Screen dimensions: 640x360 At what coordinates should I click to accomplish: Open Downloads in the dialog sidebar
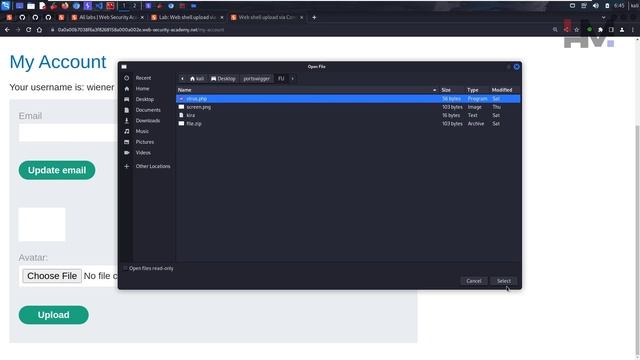(x=148, y=120)
